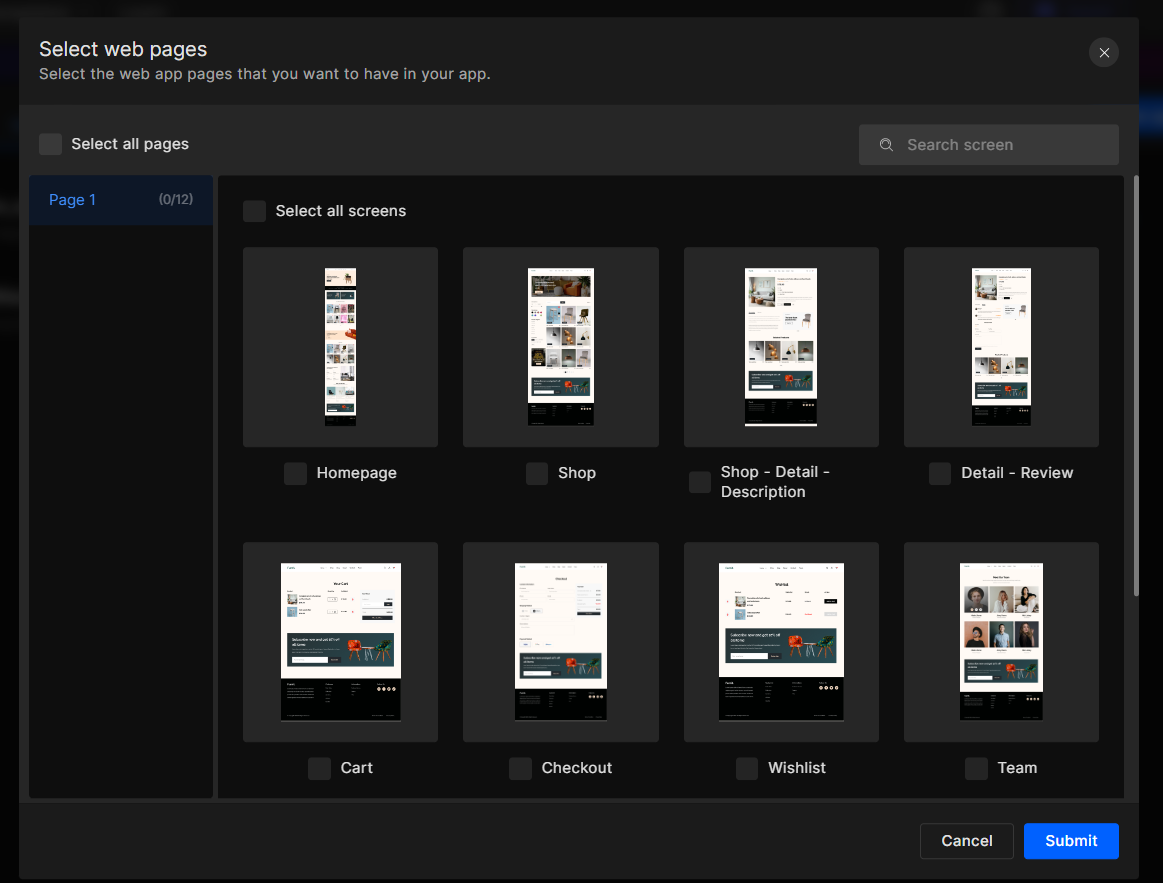Click the Cancel button
This screenshot has width=1163, height=883.
[x=966, y=841]
